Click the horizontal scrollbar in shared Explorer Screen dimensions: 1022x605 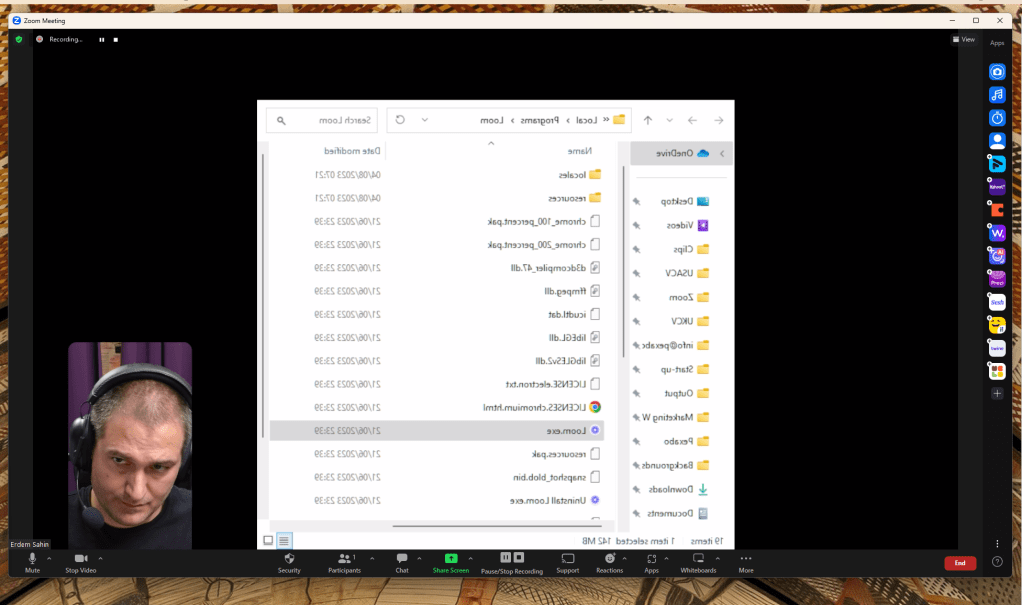tap(497, 525)
